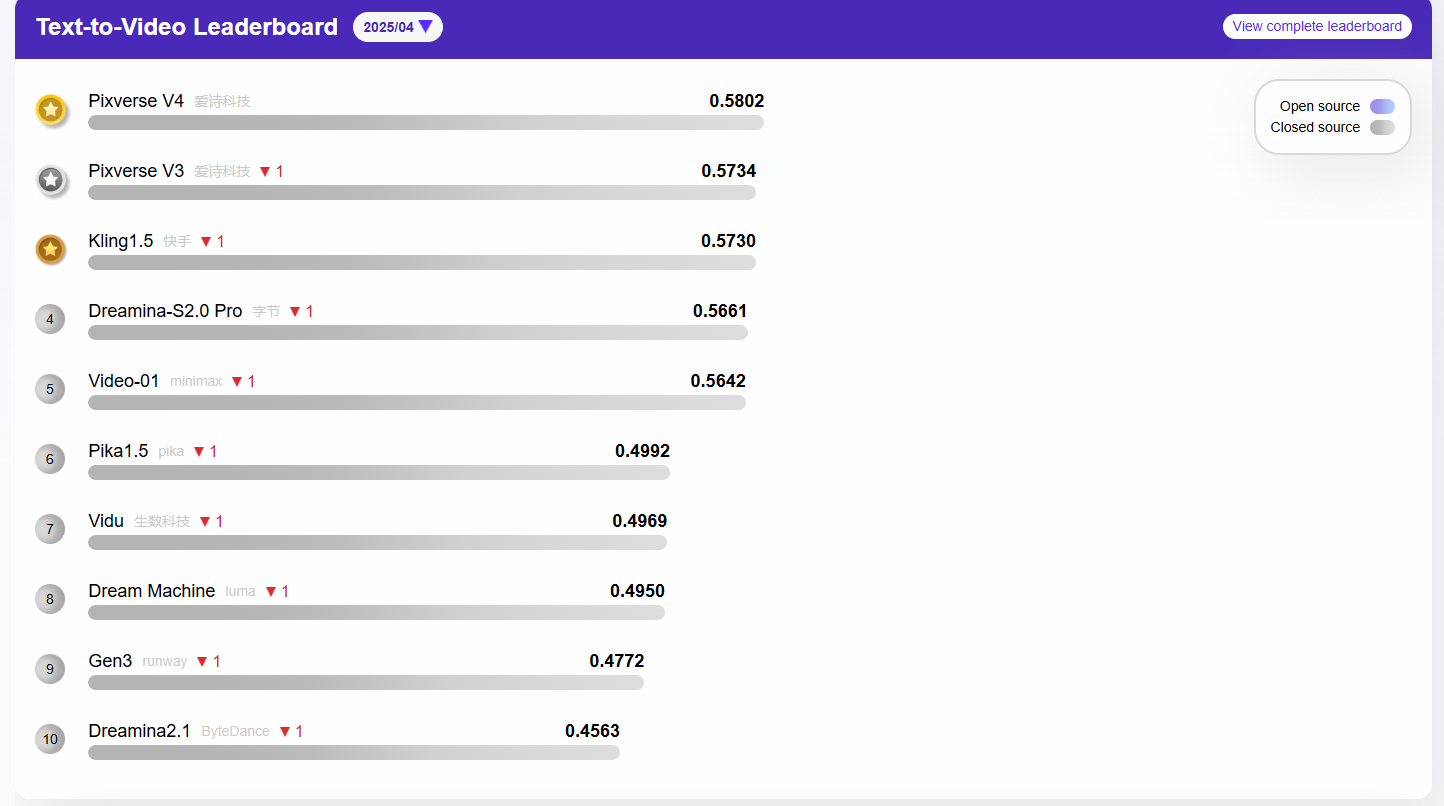
Task: Toggle the Closed source filter switch
Action: pos(1382,127)
